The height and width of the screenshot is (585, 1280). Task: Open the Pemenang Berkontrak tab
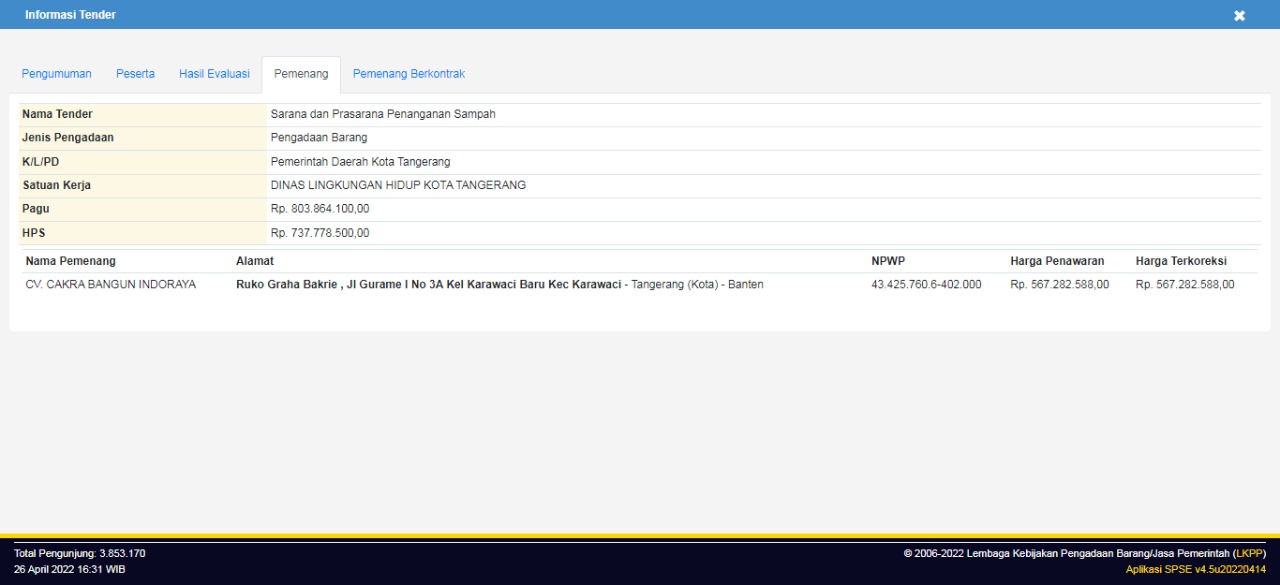[408, 74]
